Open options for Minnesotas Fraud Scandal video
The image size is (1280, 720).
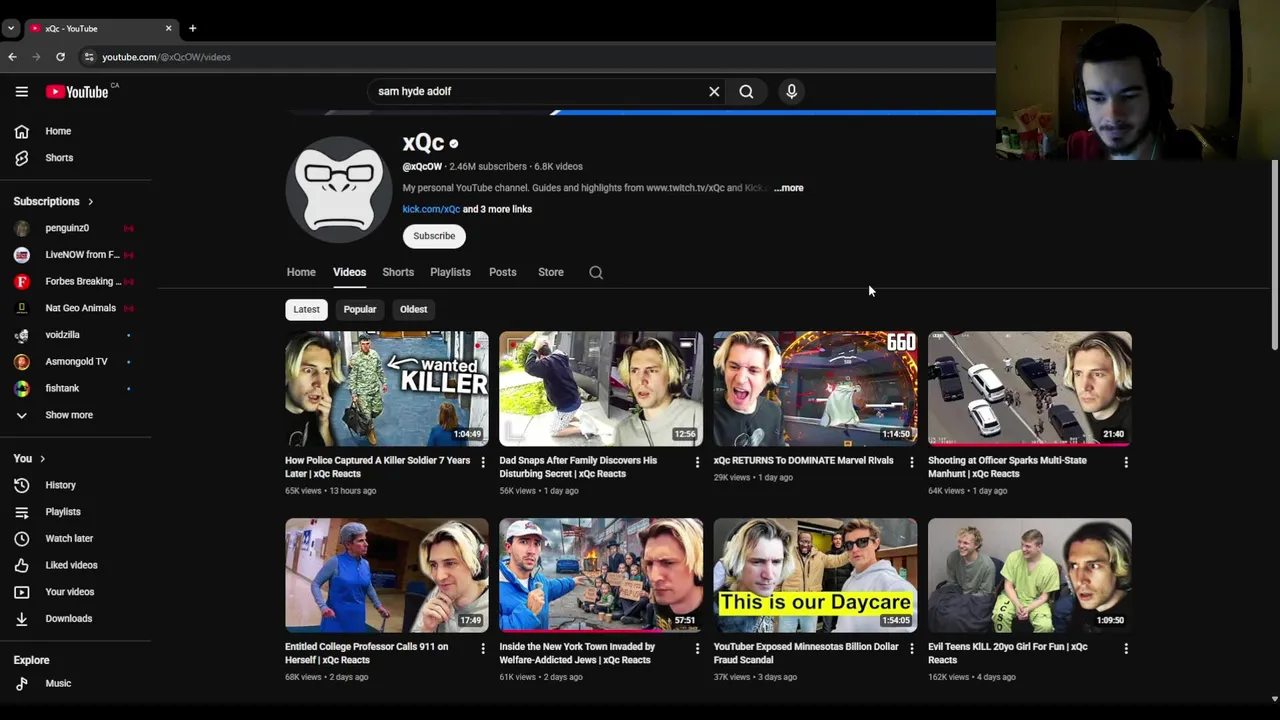[911, 648]
